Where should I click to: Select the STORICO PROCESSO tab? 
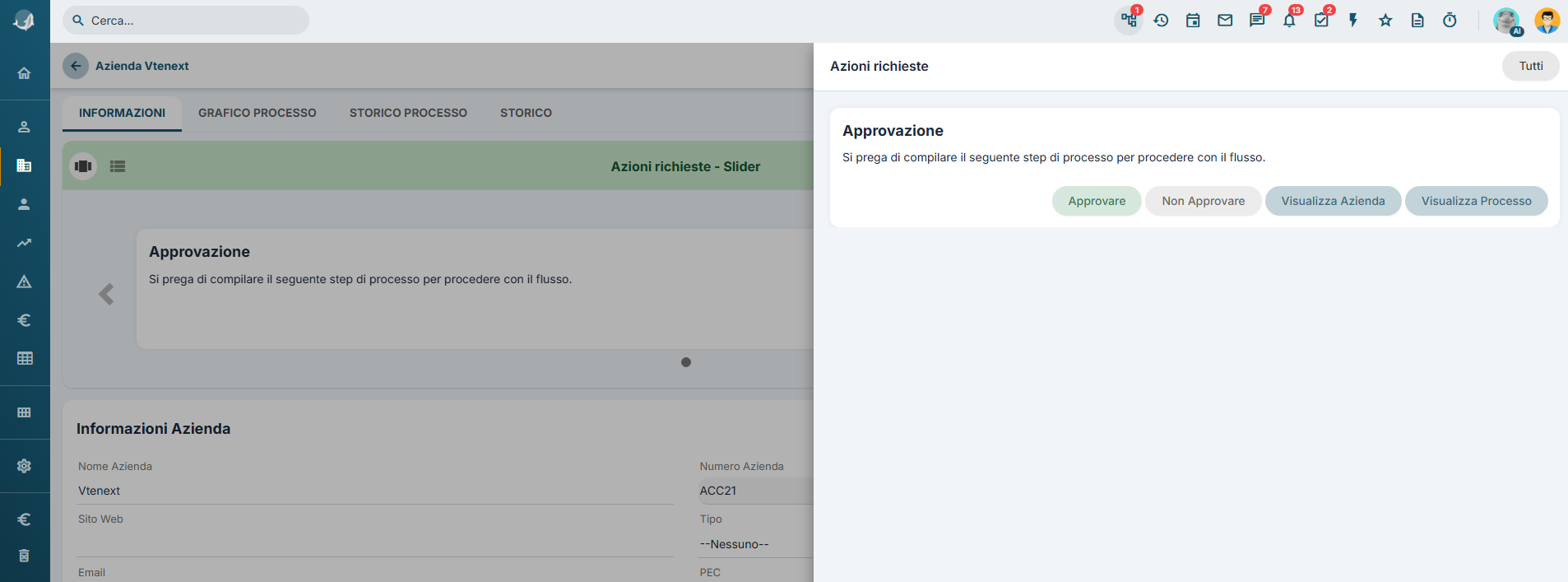point(408,113)
